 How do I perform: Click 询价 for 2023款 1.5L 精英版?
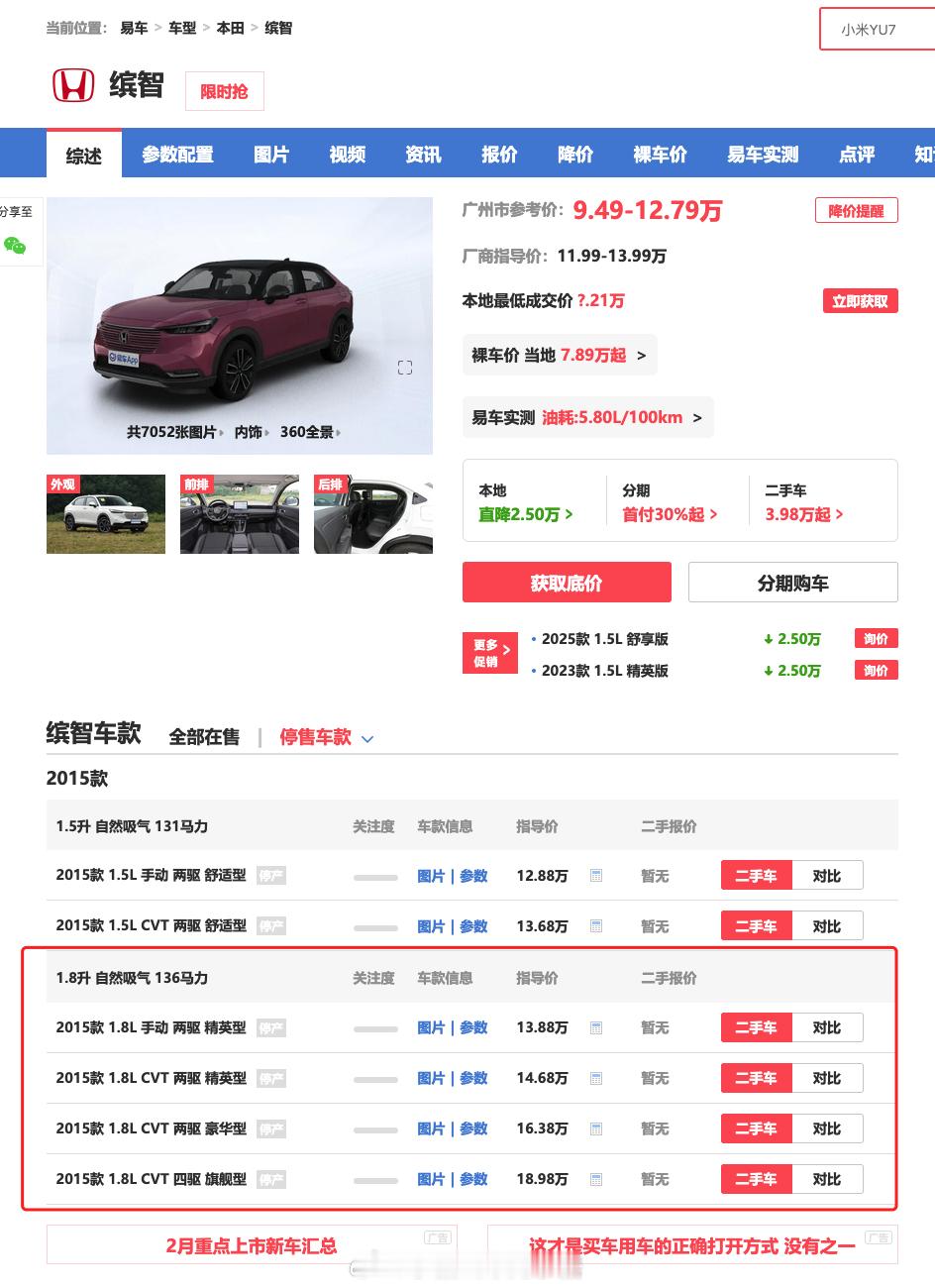point(877,671)
